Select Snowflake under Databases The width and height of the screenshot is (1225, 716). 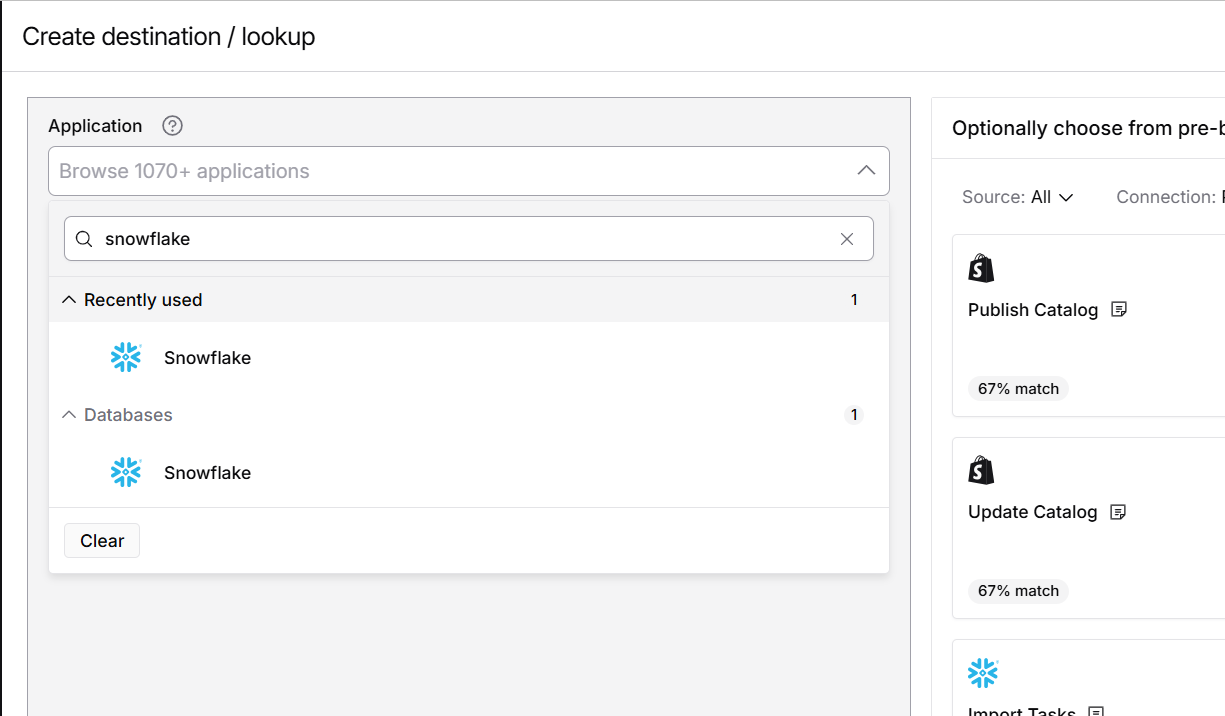(207, 473)
